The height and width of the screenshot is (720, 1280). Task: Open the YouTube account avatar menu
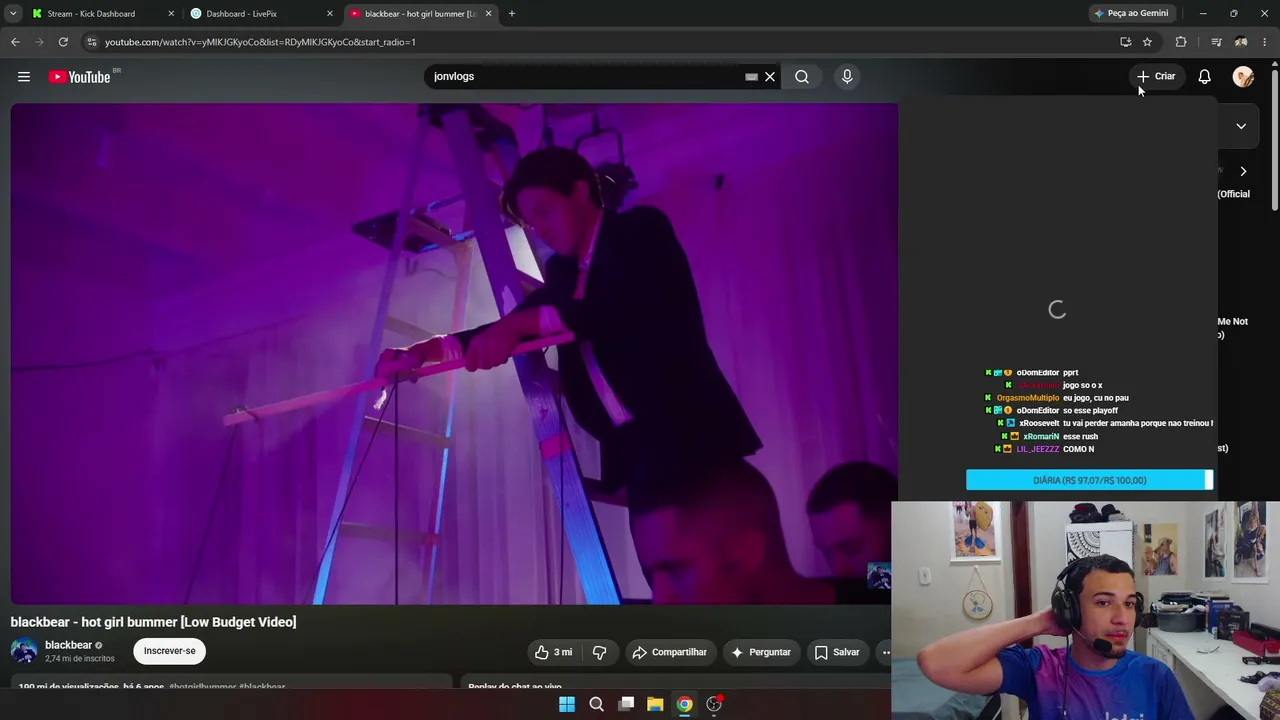1243,77
